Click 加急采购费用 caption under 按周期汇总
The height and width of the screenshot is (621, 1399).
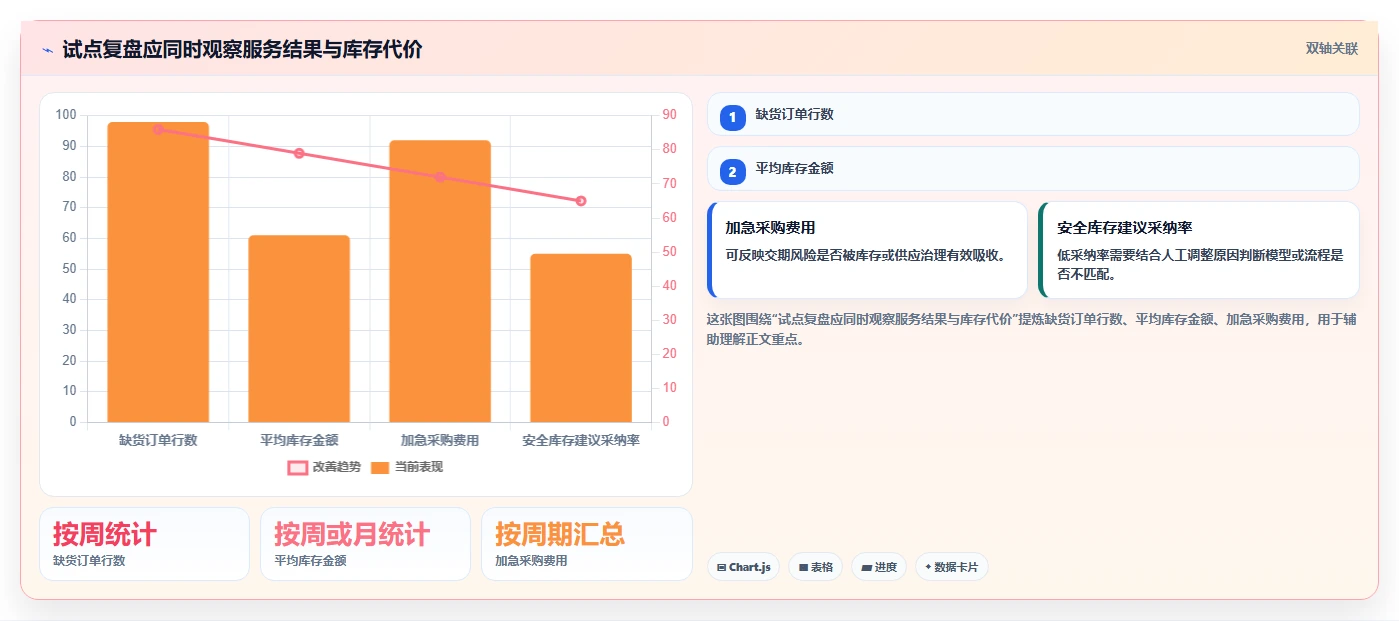pos(531,561)
